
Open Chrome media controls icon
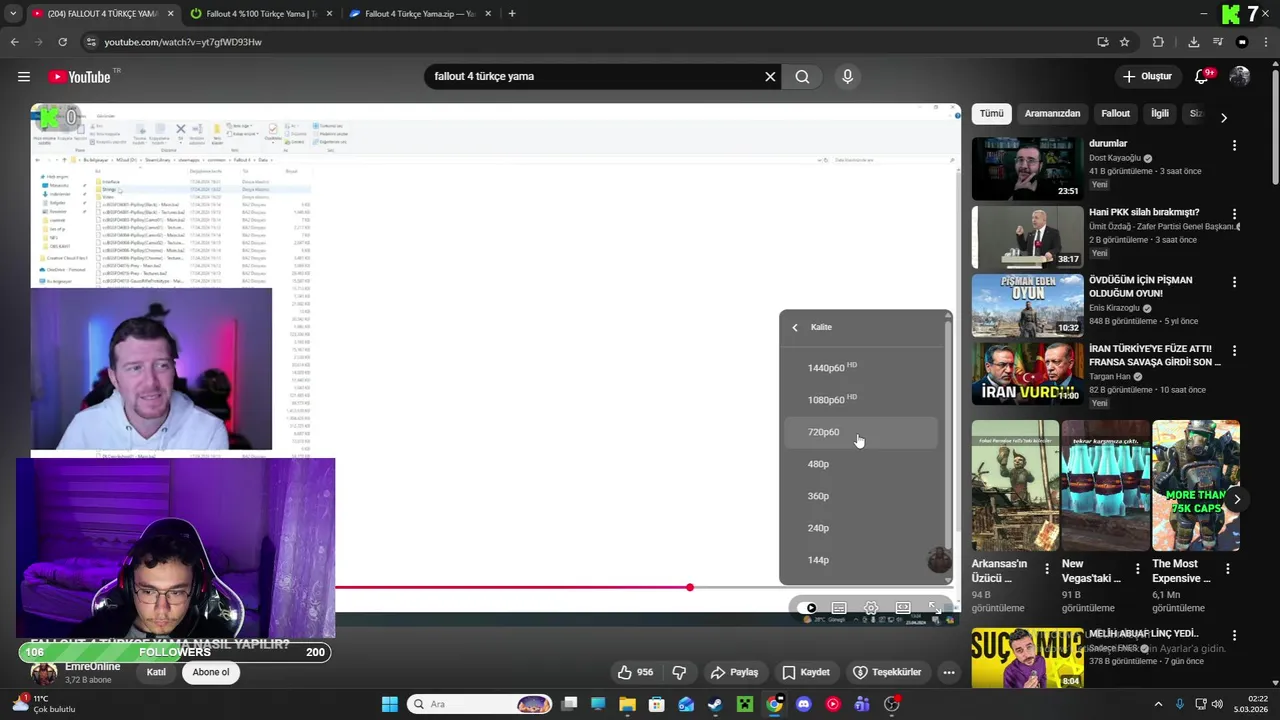click(x=1217, y=42)
